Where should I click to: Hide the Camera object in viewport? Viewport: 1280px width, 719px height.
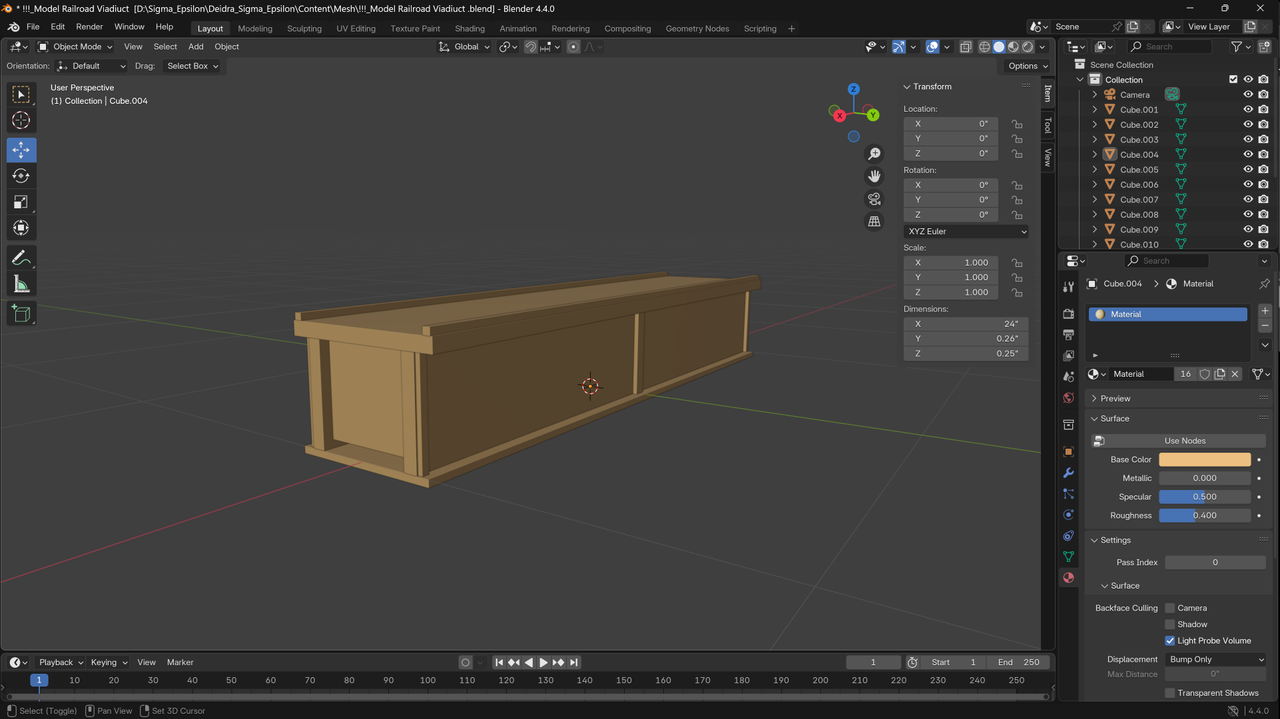click(x=1248, y=95)
